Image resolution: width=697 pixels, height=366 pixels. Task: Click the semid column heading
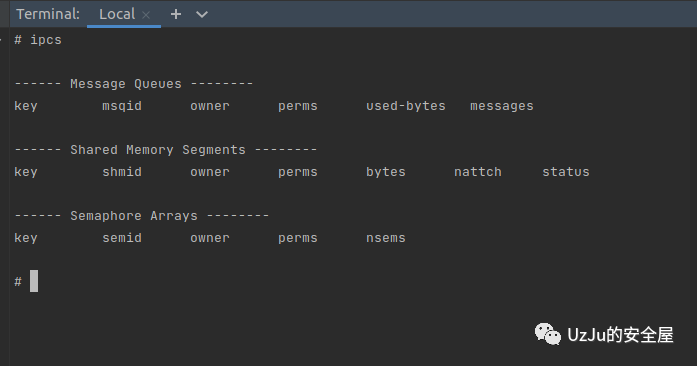(x=122, y=238)
